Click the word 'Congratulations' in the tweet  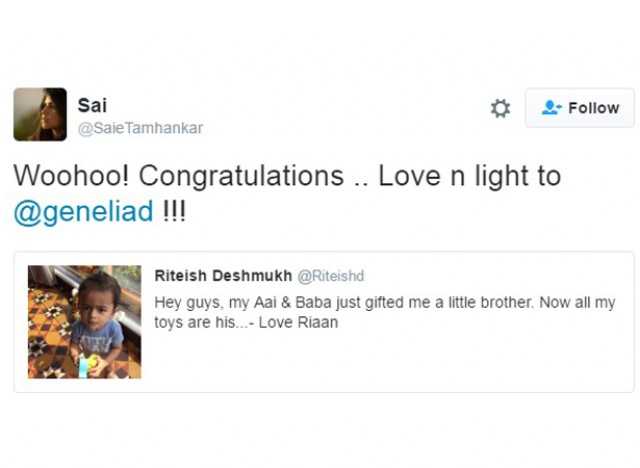(241, 176)
